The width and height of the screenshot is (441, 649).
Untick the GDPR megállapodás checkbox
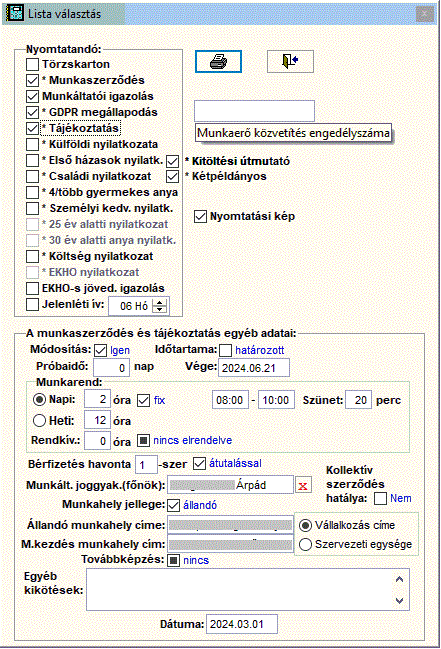(x=32, y=112)
